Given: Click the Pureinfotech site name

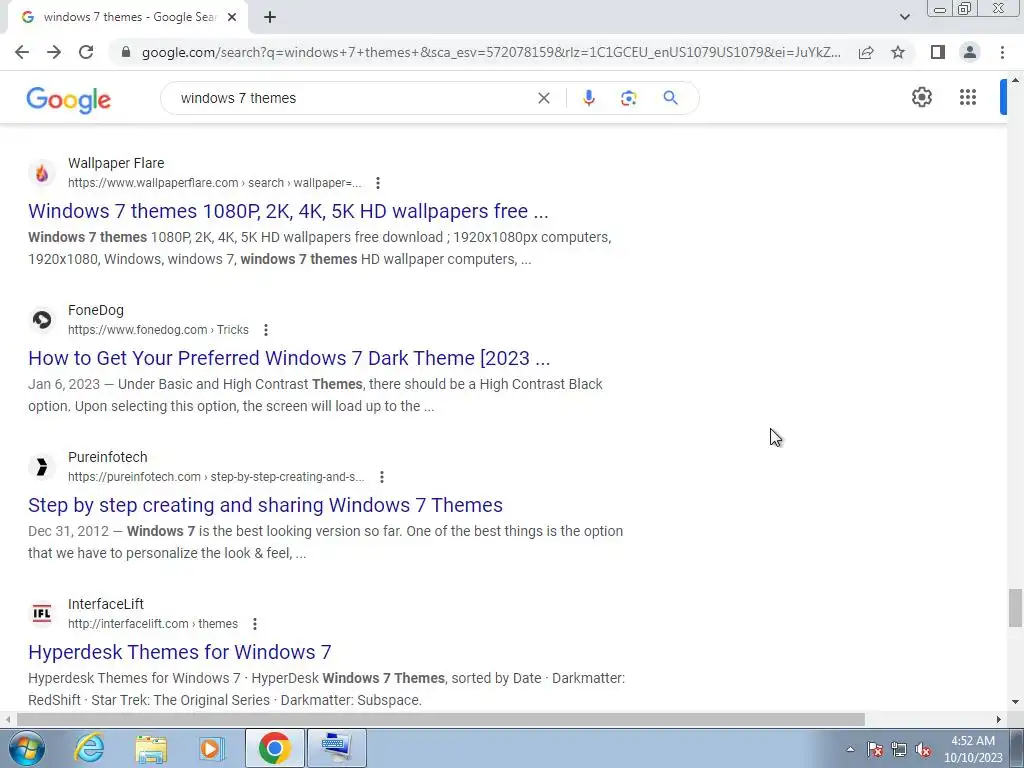Looking at the screenshot, I should [x=108, y=457].
